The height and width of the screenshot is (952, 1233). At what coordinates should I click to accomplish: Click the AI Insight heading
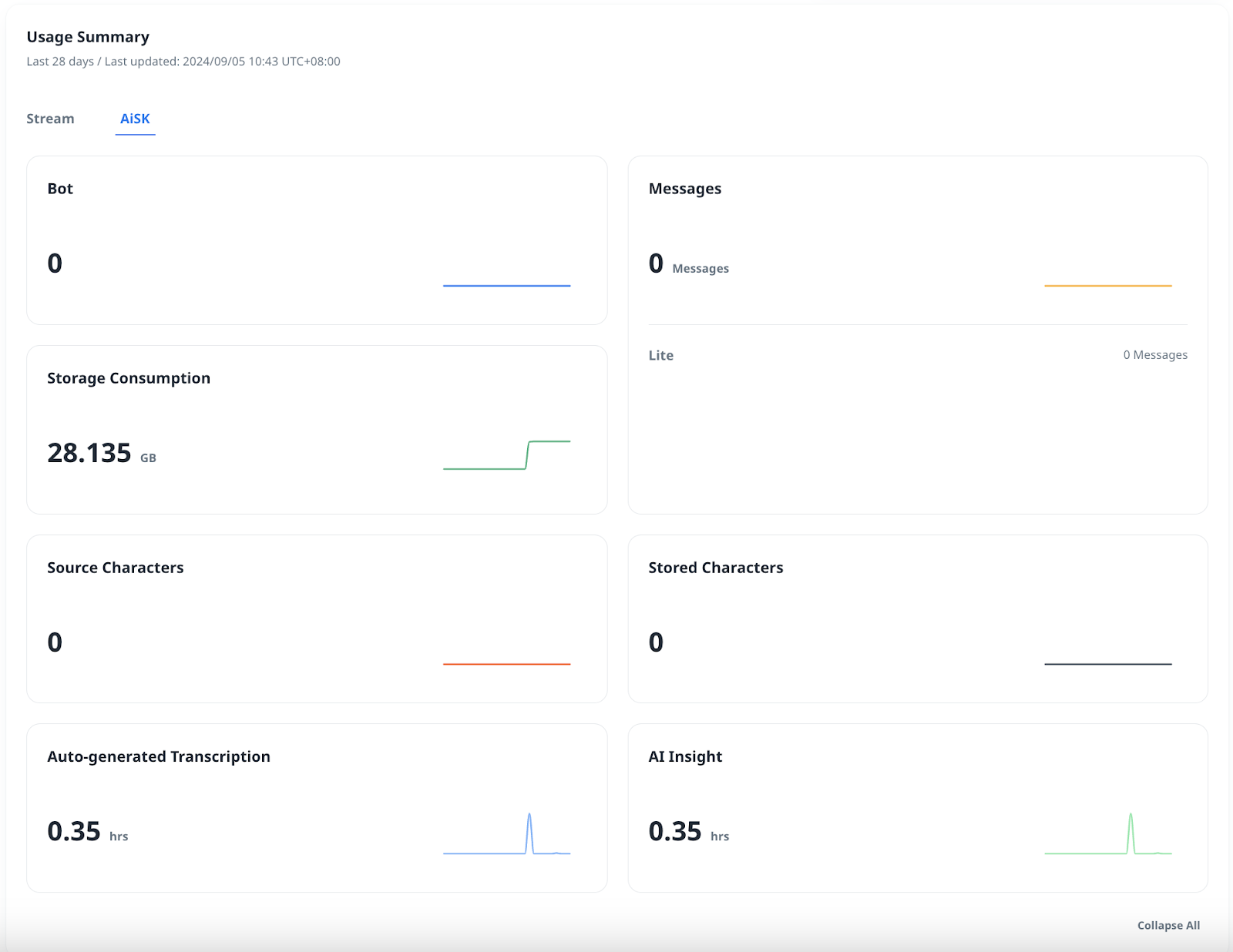click(685, 756)
